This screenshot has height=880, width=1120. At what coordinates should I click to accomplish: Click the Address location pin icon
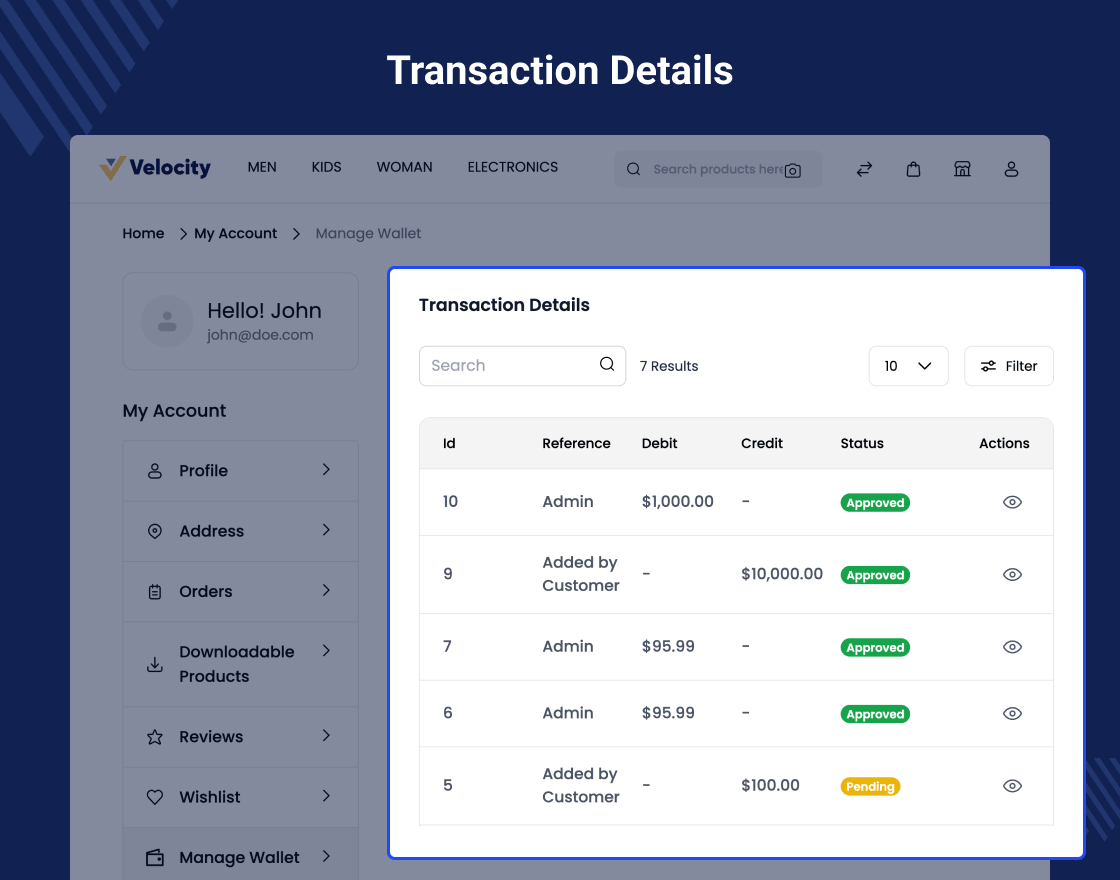click(154, 531)
